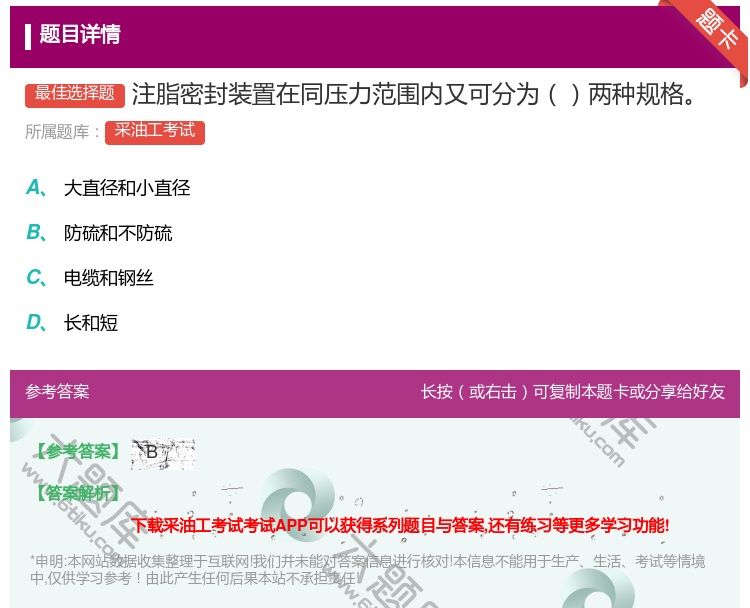The height and width of the screenshot is (608, 750).
Task: Click the *申明 disclaimer paragraph
Action: click(367, 569)
